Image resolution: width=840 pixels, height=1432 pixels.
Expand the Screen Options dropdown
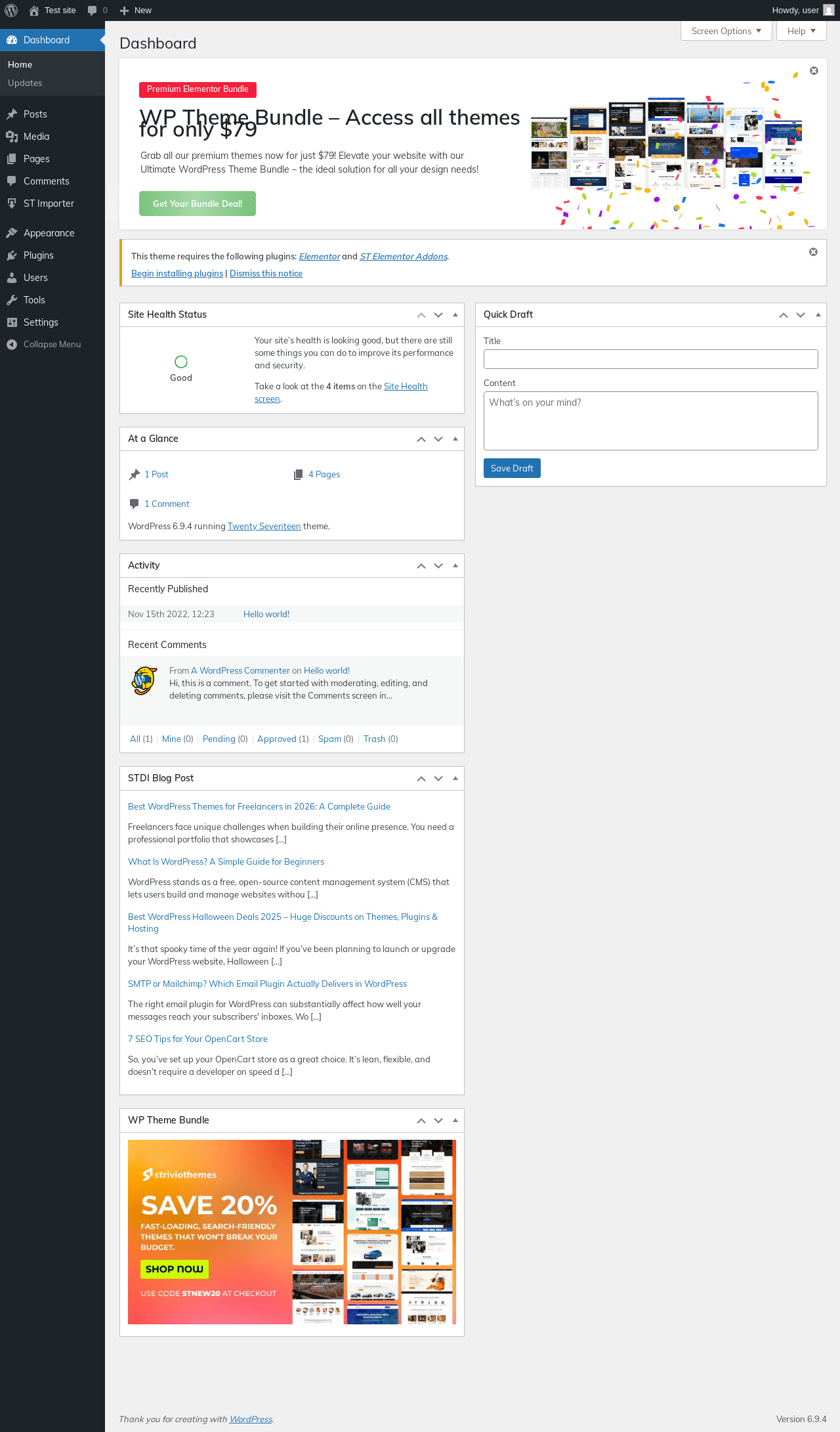[726, 31]
